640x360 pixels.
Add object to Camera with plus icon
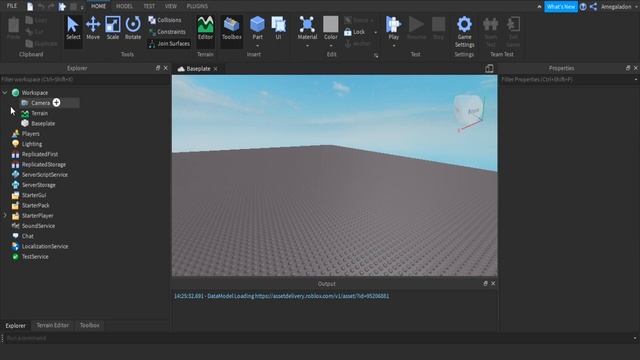click(56, 102)
